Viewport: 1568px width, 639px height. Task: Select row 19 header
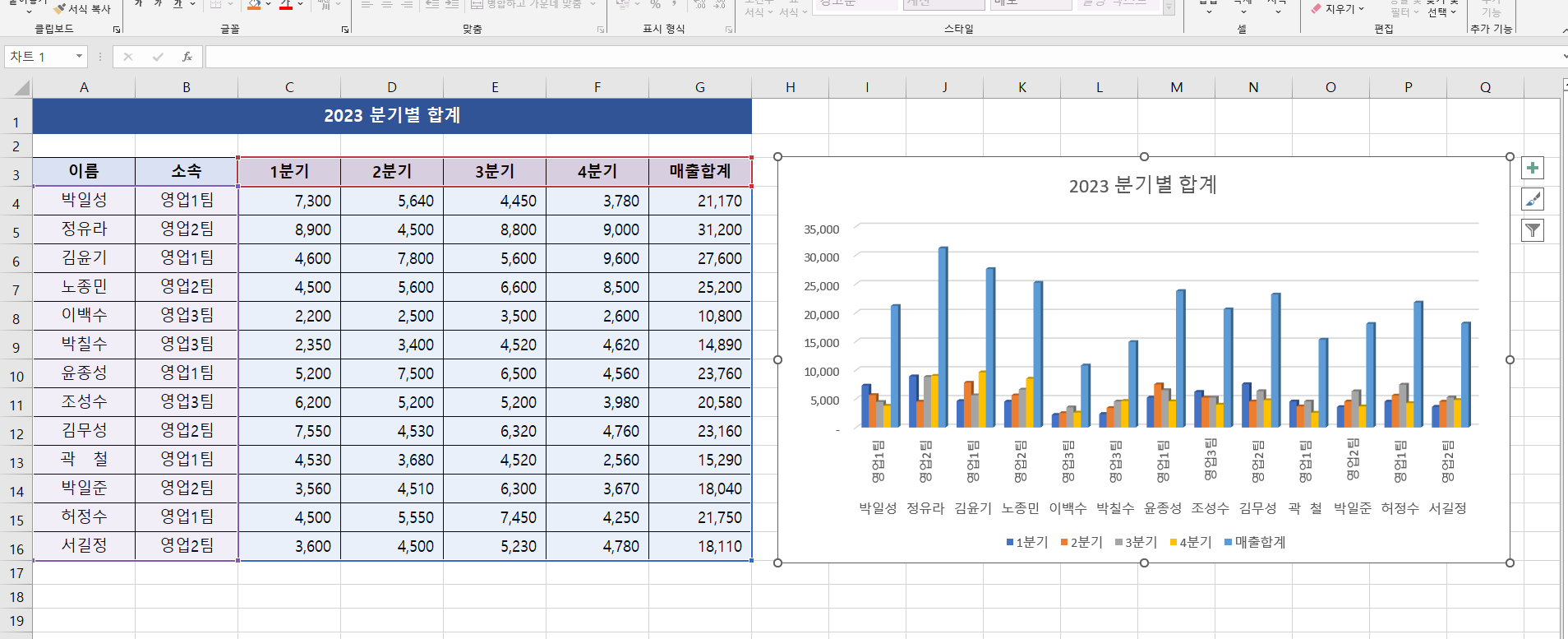pyautogui.click(x=16, y=620)
